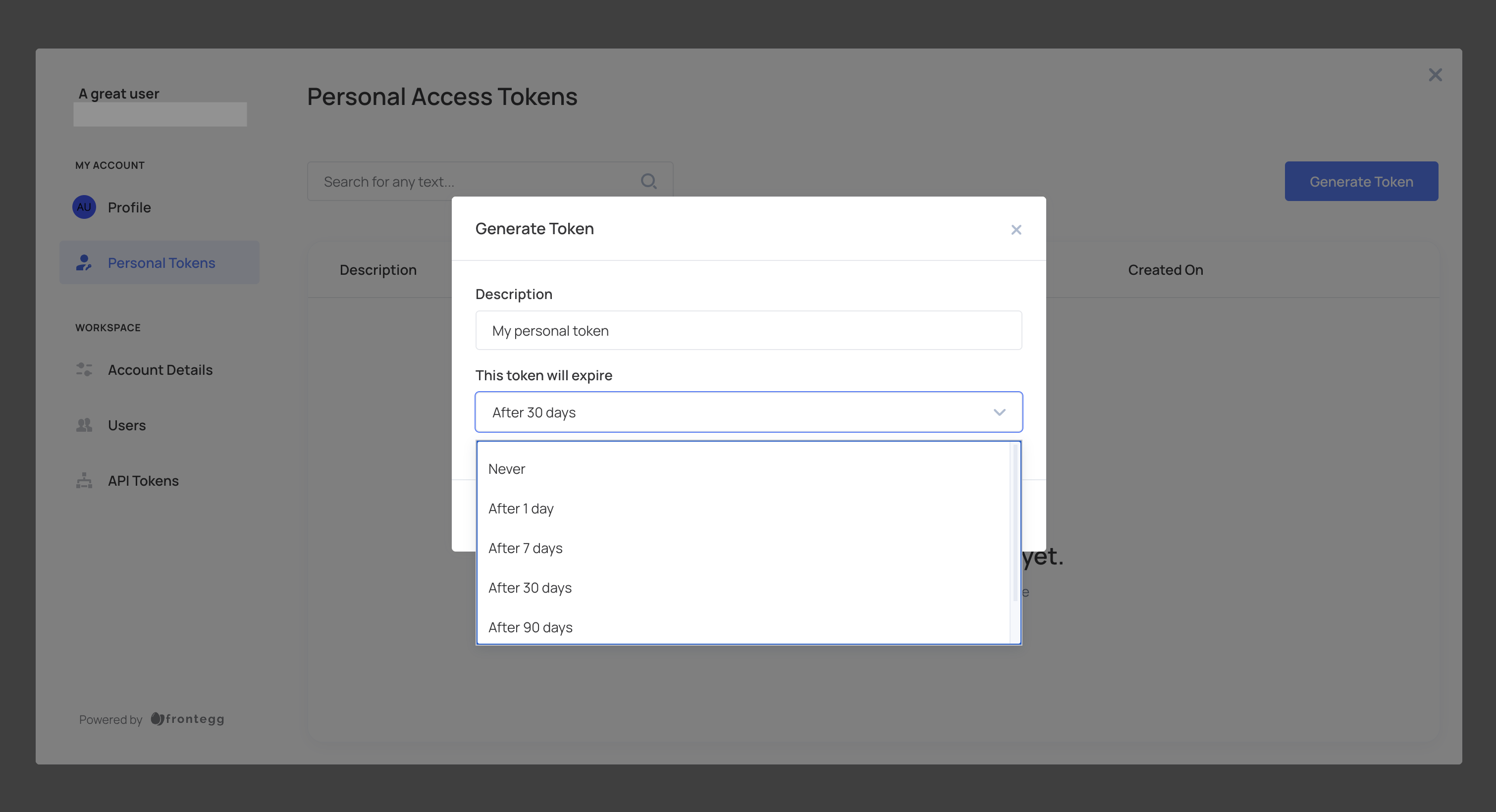Image resolution: width=1496 pixels, height=812 pixels.
Task: Click the API Tokens hierarchy icon
Action: pyautogui.click(x=84, y=481)
